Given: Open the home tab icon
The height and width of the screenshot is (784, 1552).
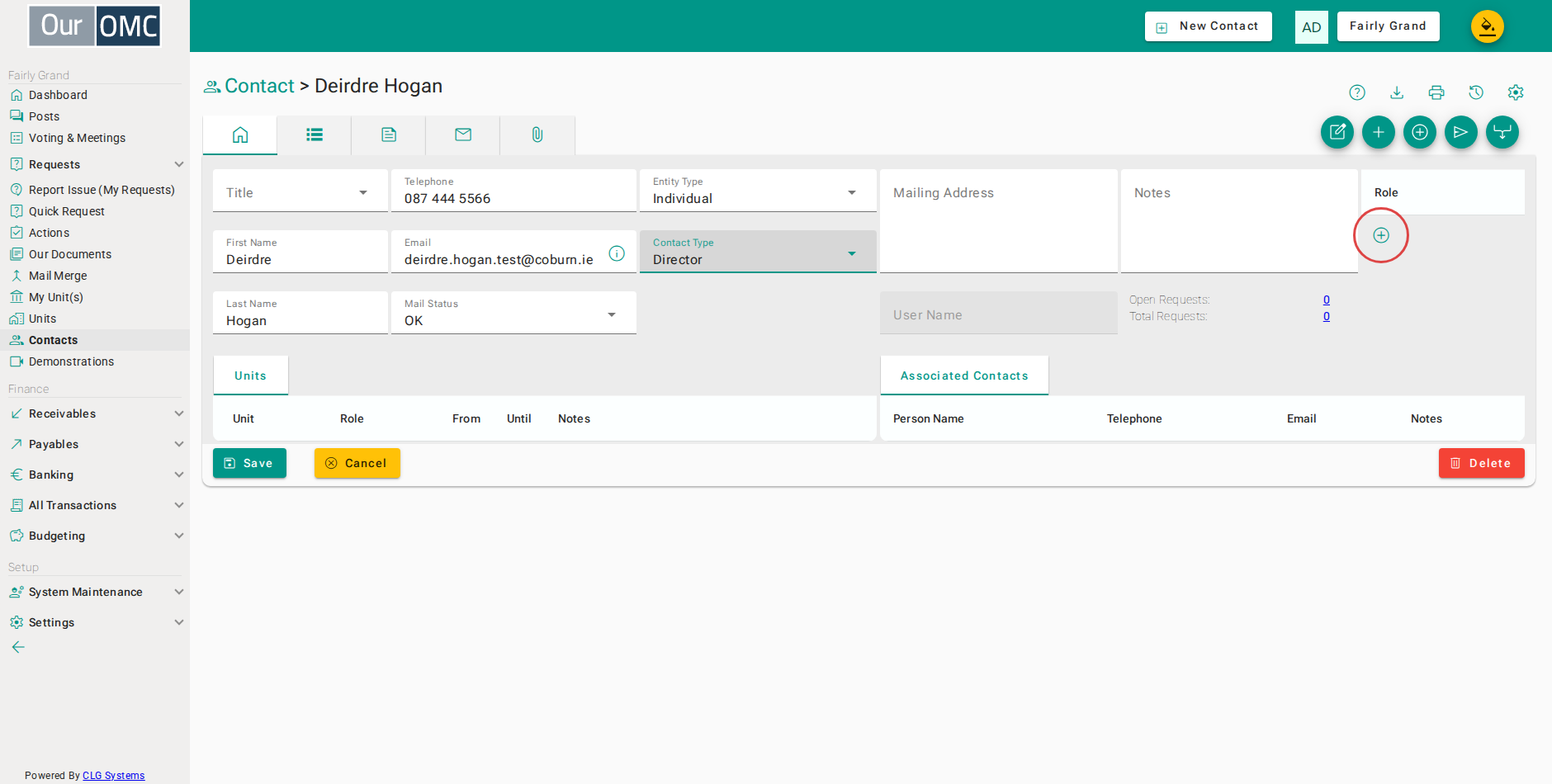Looking at the screenshot, I should click(240, 135).
